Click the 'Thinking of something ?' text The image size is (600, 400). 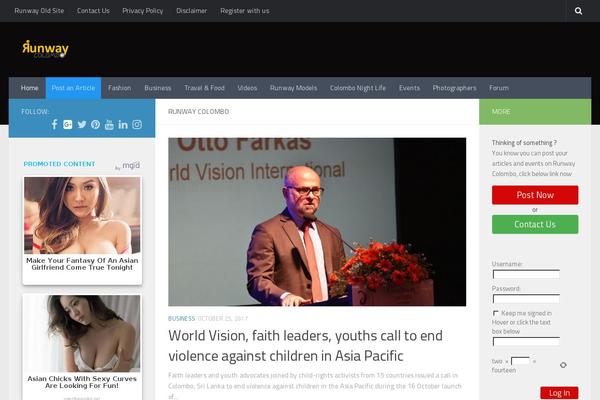click(524, 143)
